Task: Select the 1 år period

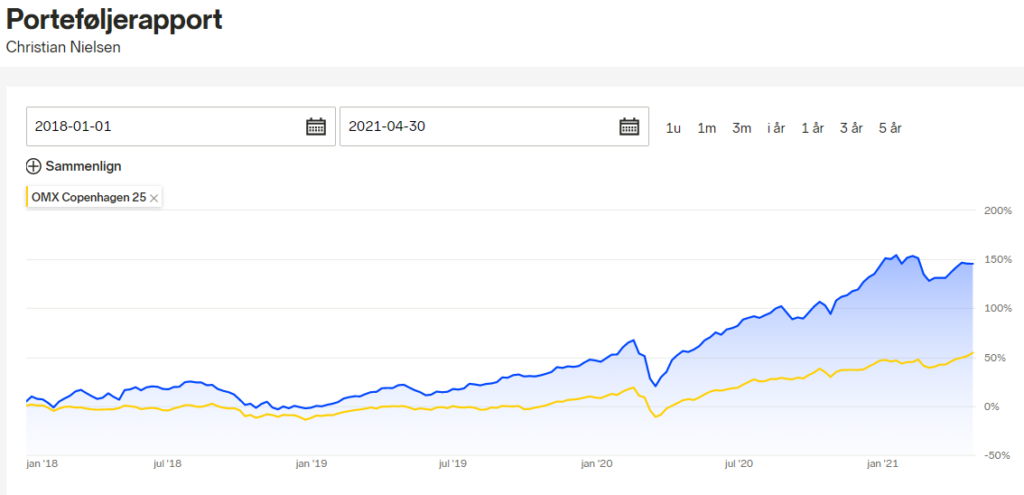Action: click(x=812, y=128)
